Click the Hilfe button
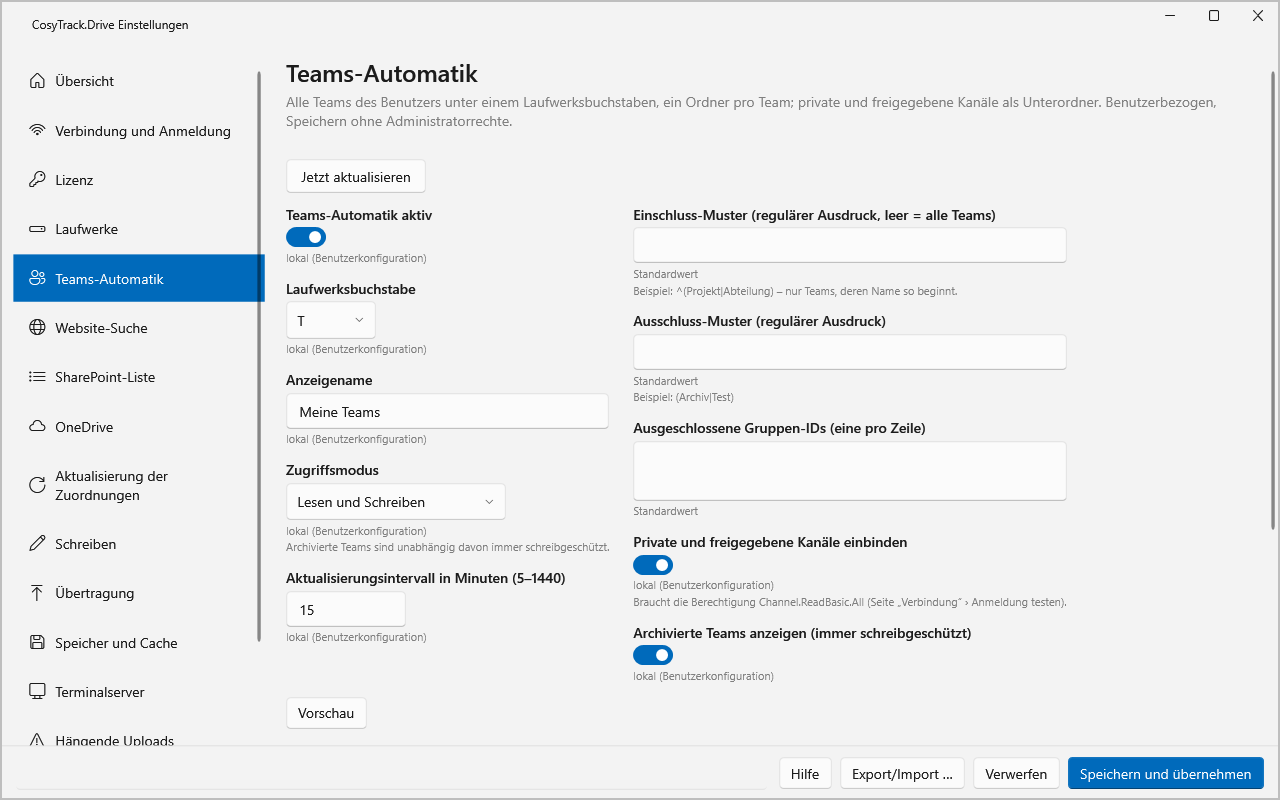This screenshot has width=1280, height=800. (805, 774)
